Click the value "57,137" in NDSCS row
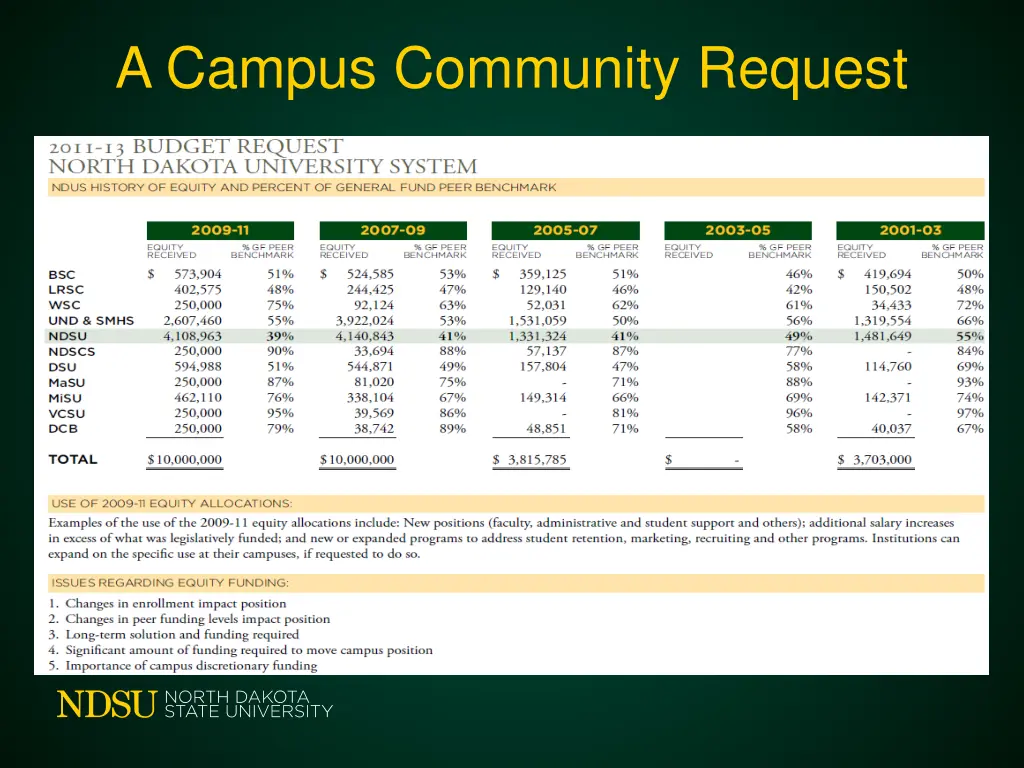The width and height of the screenshot is (1024, 768). coord(547,351)
